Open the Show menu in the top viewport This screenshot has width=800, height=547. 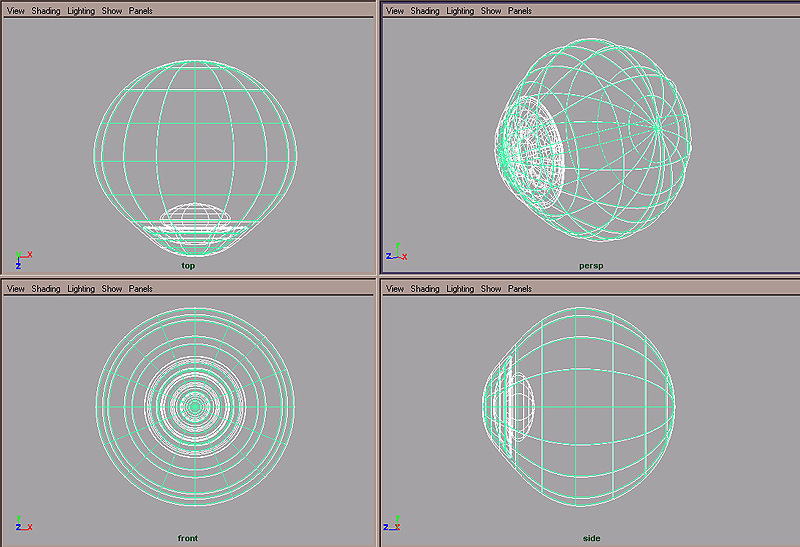pos(112,11)
